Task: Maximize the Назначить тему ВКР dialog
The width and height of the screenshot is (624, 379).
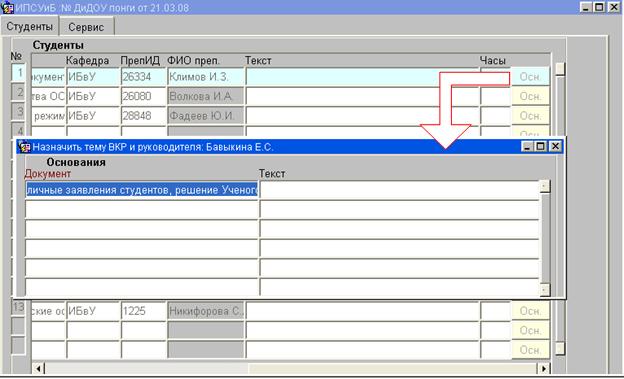Action: [541, 147]
